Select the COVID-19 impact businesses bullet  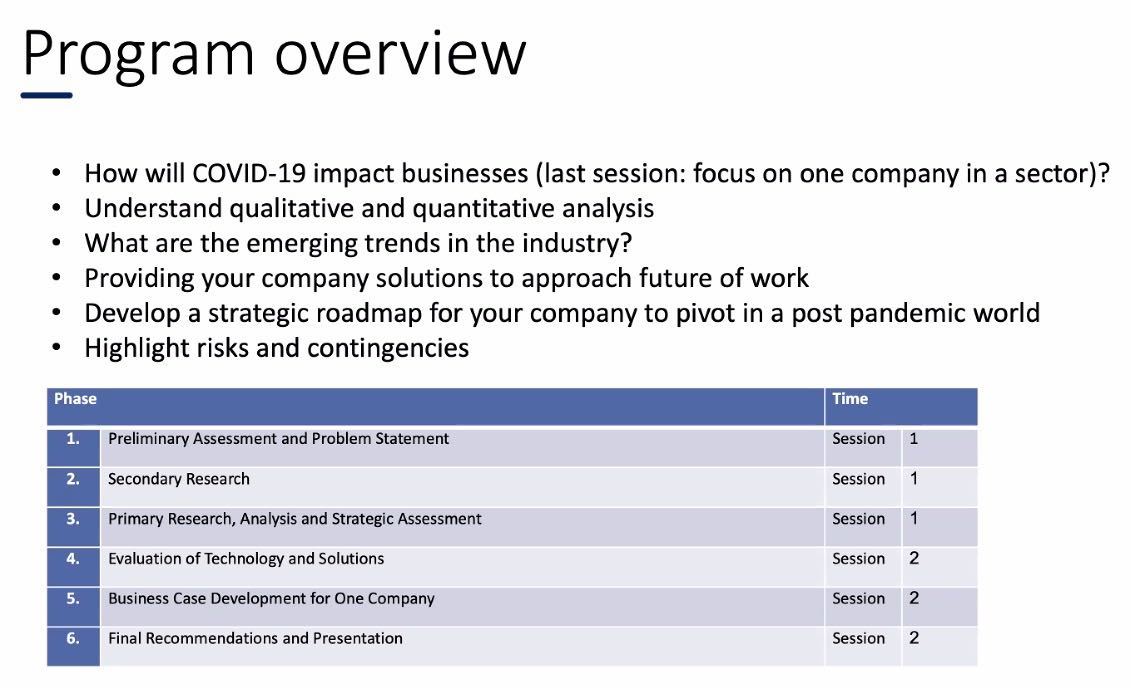coord(597,173)
